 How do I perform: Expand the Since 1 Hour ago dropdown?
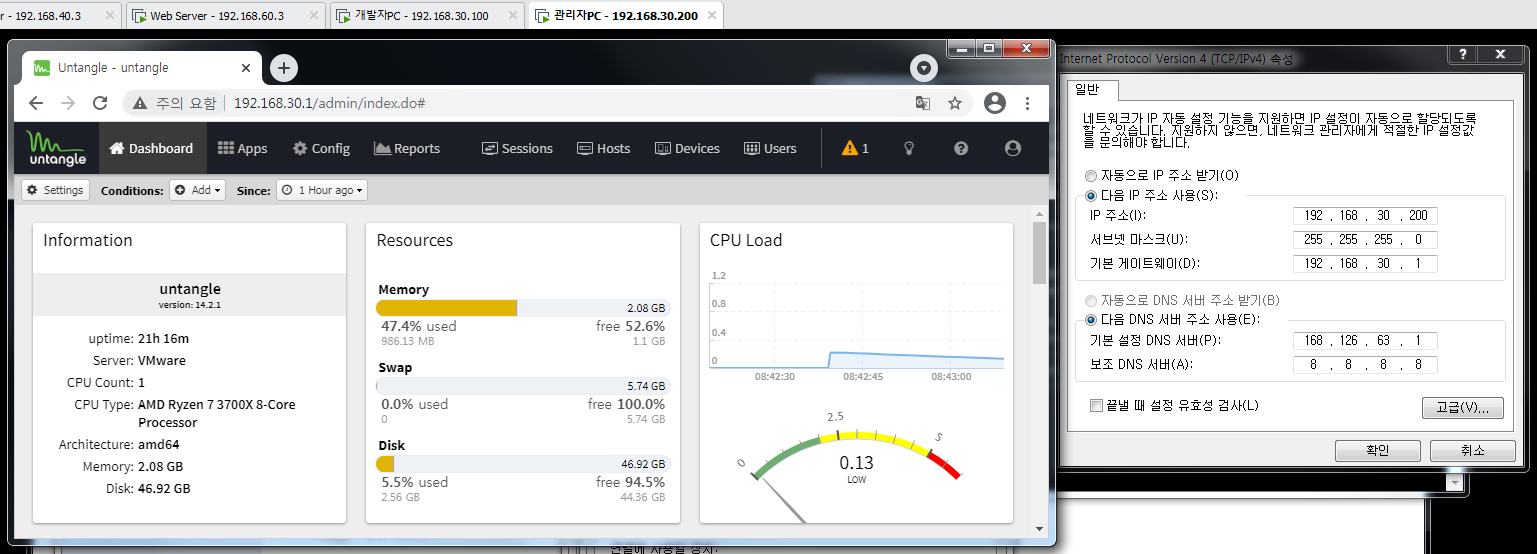point(322,190)
